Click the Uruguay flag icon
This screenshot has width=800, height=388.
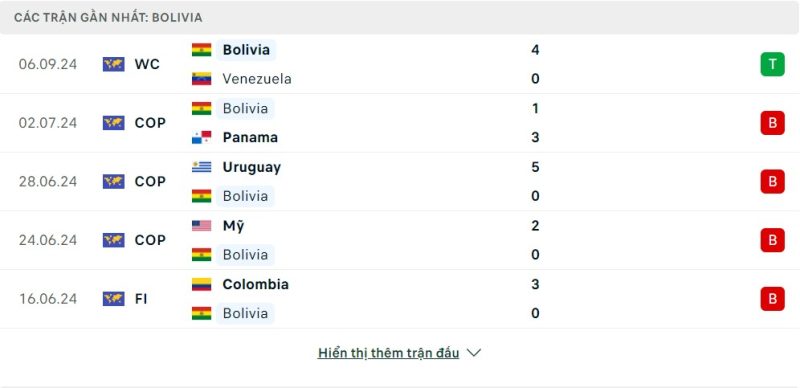tap(202, 167)
